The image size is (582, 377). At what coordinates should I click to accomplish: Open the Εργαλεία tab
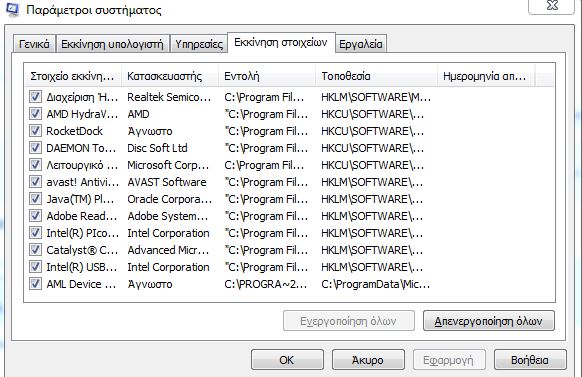click(x=361, y=44)
